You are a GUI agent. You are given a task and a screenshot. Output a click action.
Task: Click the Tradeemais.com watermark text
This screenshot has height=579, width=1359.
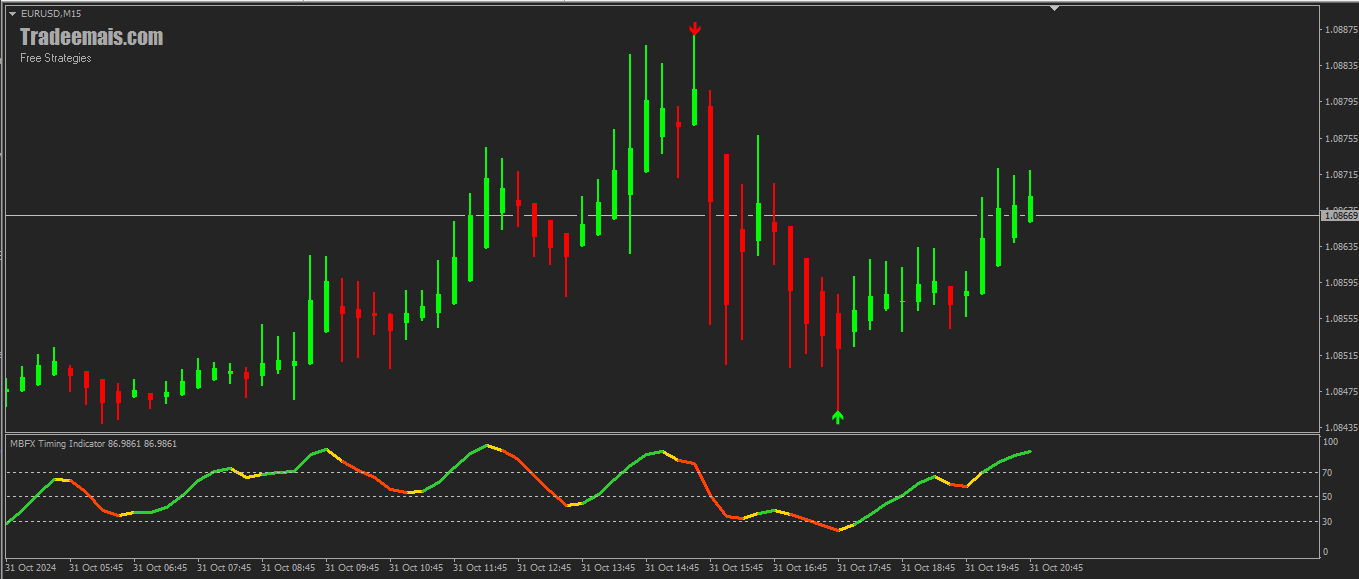[91, 38]
